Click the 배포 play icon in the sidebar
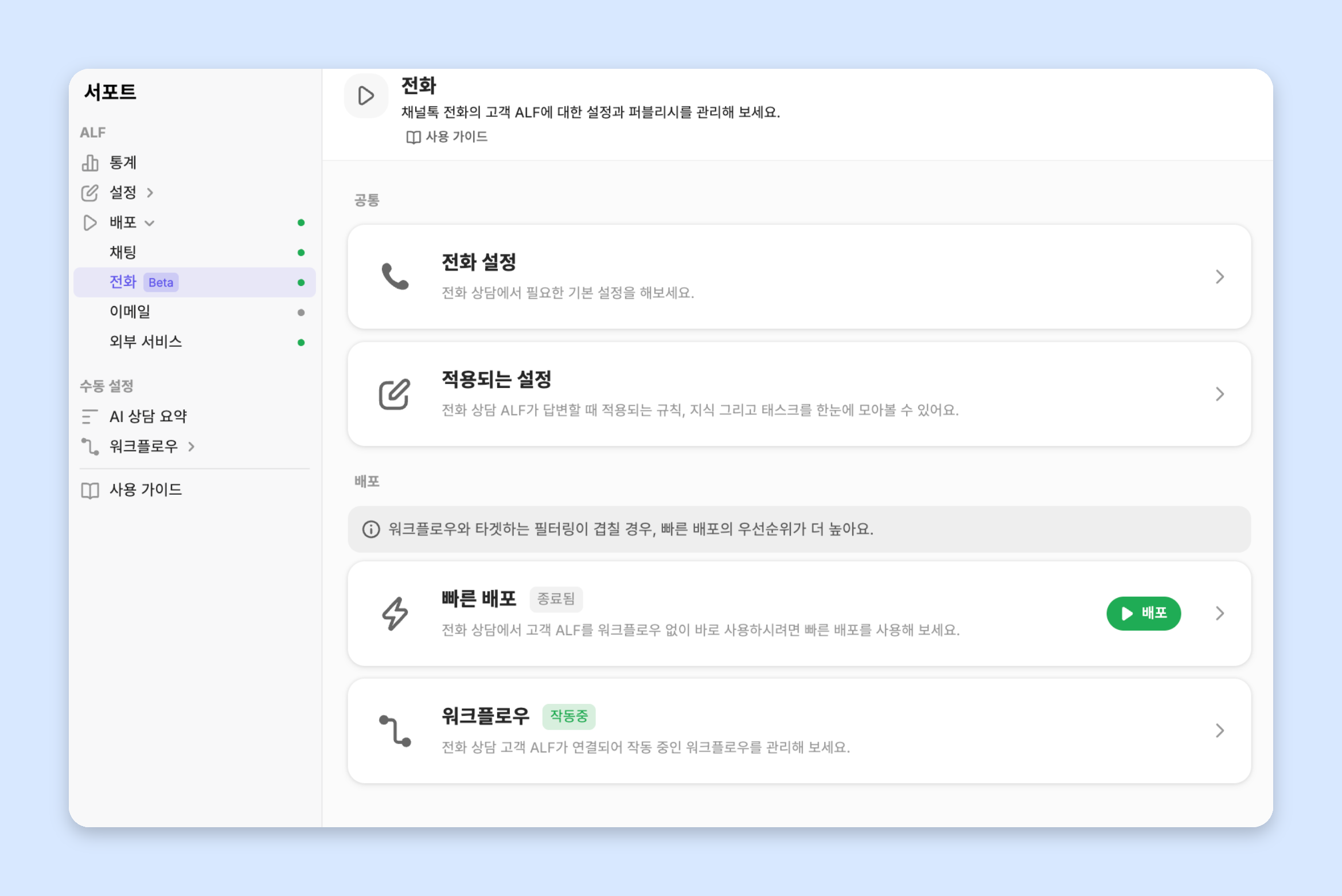 (90, 222)
